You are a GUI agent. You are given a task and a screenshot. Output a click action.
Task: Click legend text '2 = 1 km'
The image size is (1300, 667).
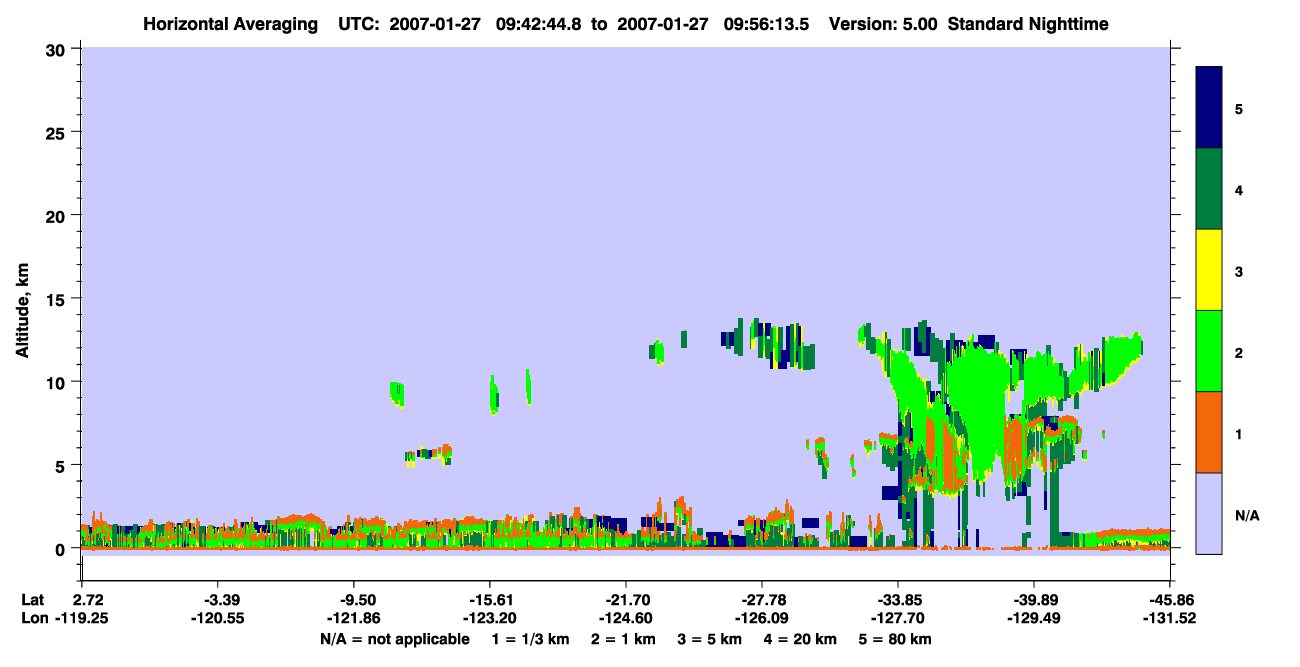pos(623,639)
